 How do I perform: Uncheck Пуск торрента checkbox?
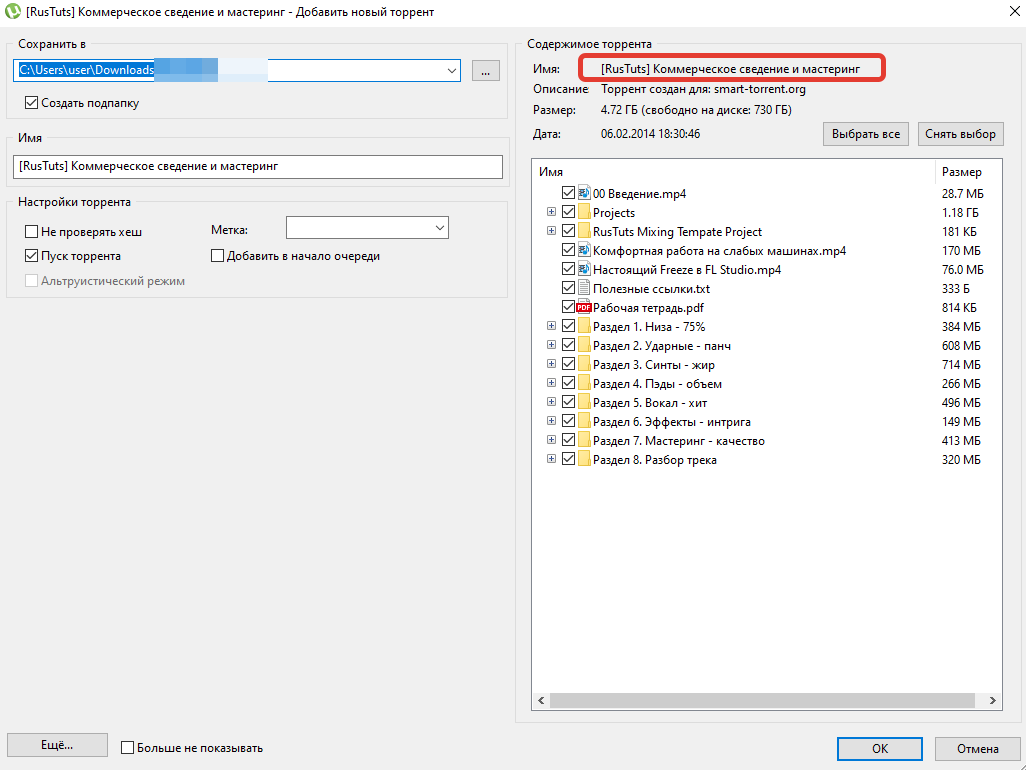(31, 256)
